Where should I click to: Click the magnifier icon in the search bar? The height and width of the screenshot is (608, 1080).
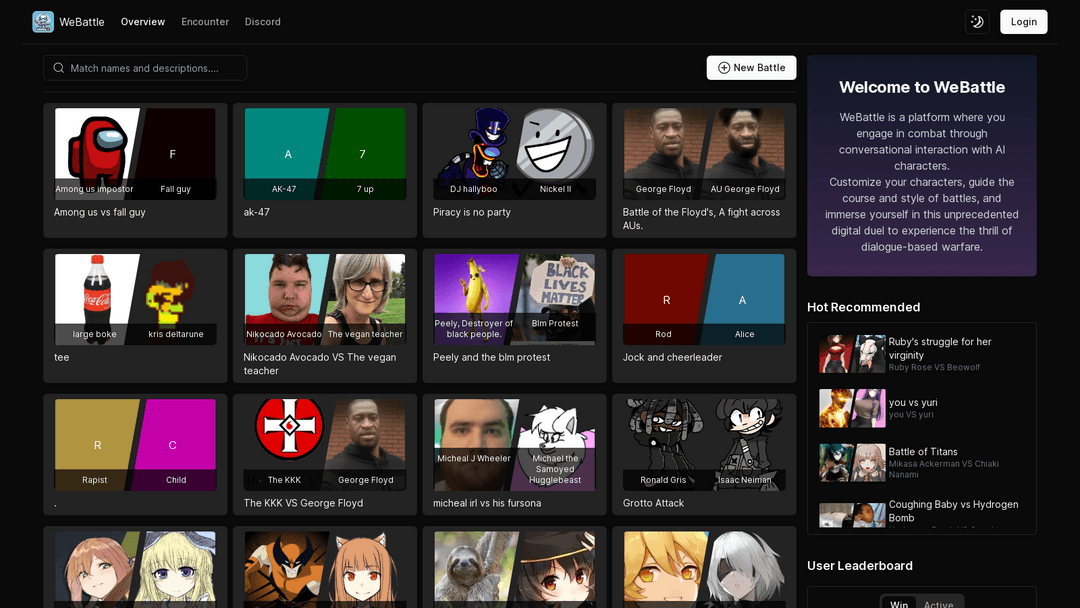click(x=59, y=68)
